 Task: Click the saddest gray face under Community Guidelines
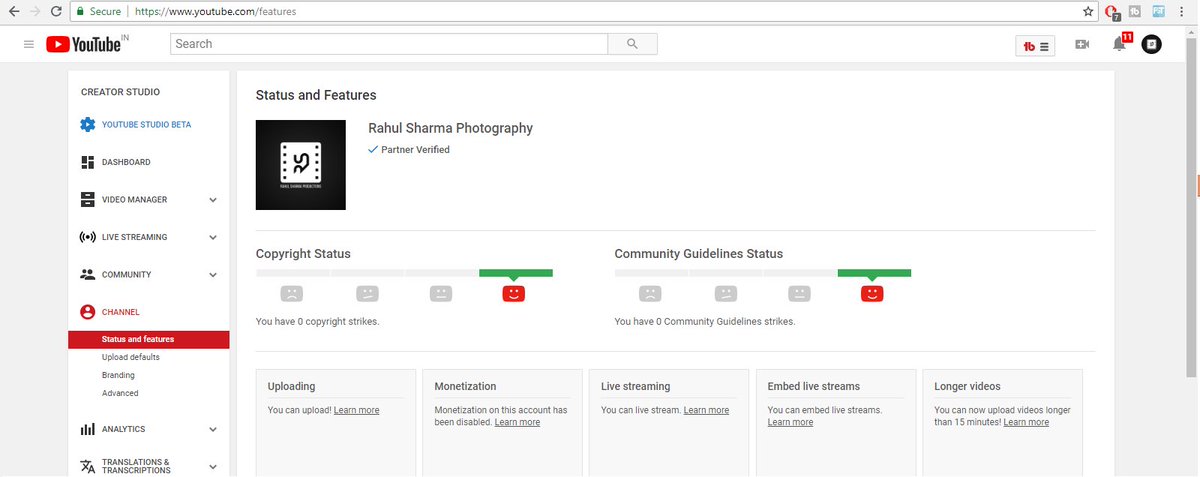[650, 294]
